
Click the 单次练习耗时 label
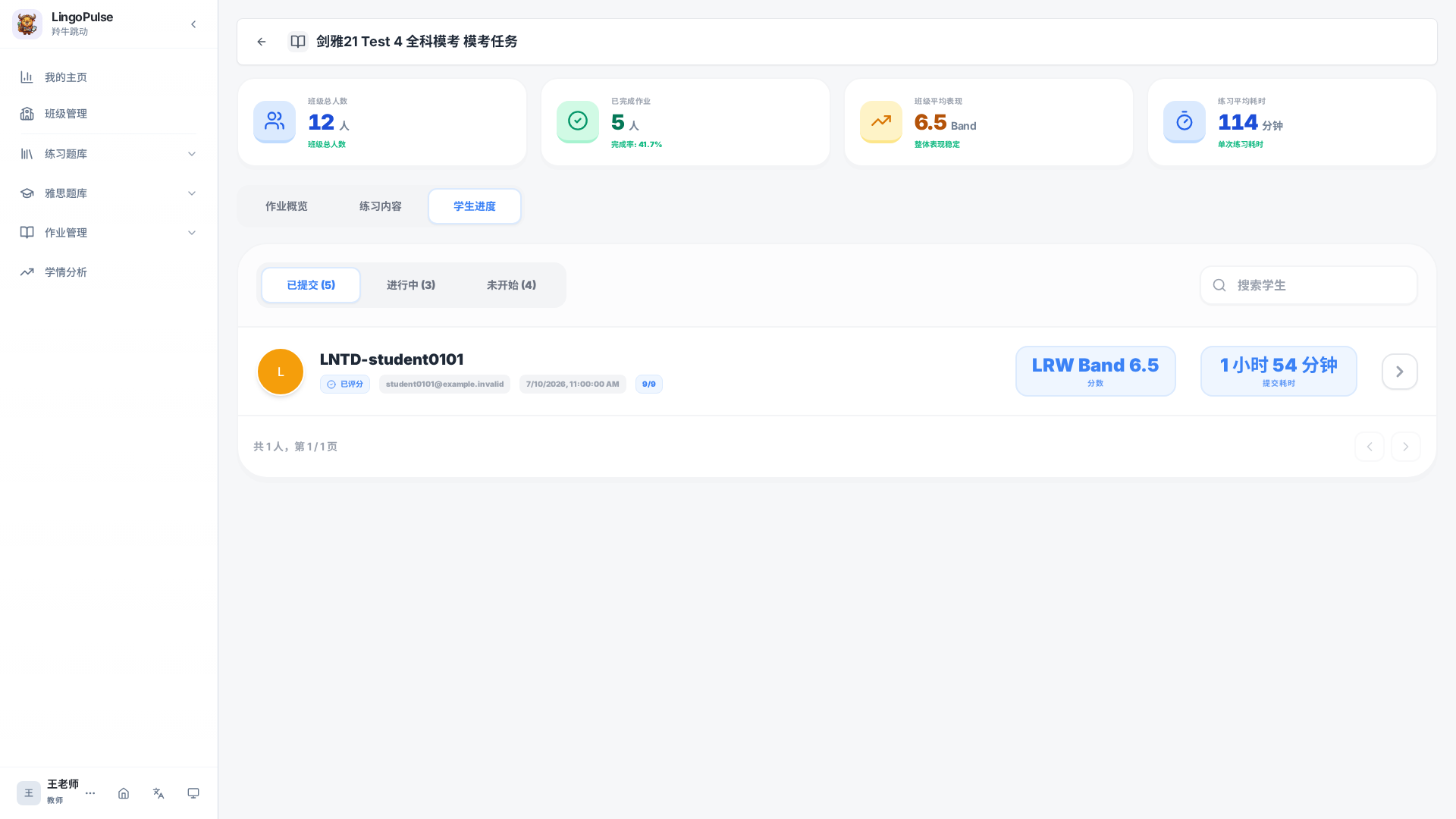point(1241,145)
